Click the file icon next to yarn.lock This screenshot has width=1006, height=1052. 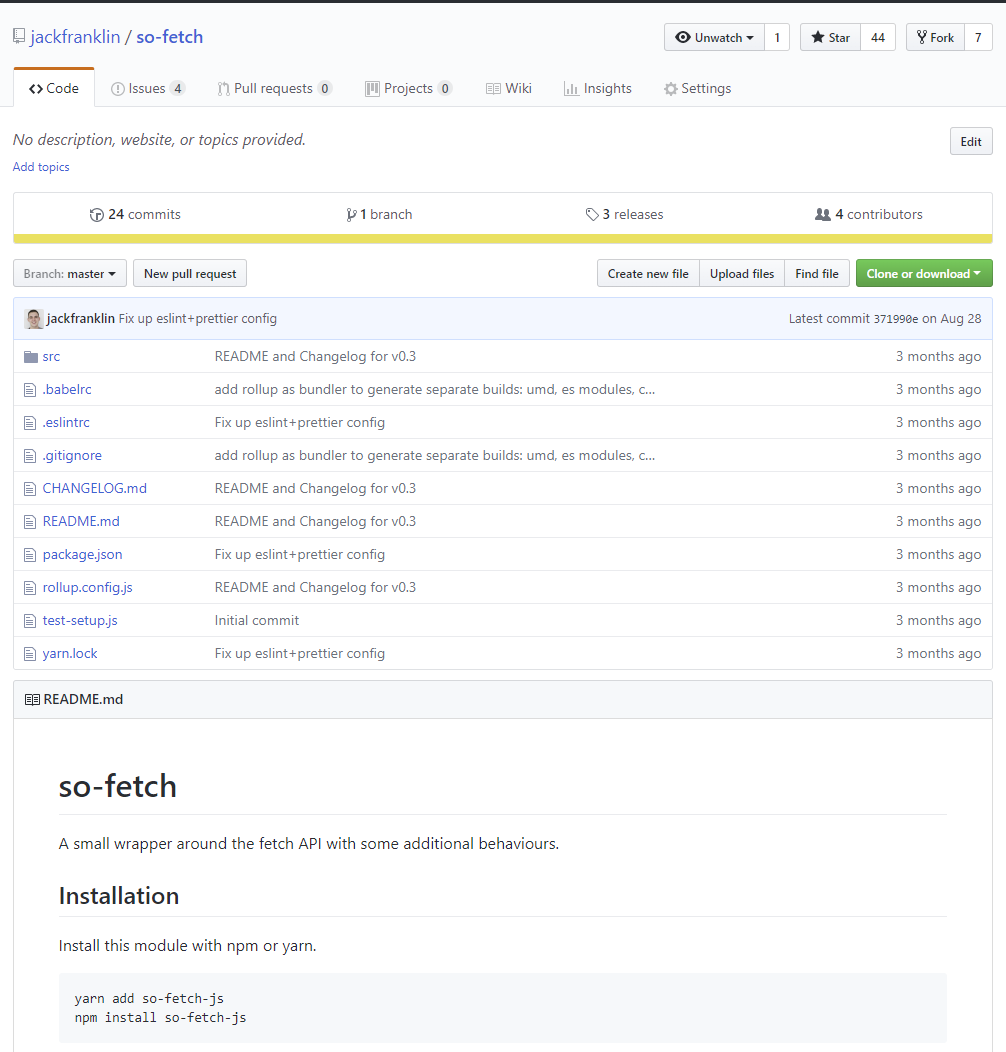pos(30,653)
